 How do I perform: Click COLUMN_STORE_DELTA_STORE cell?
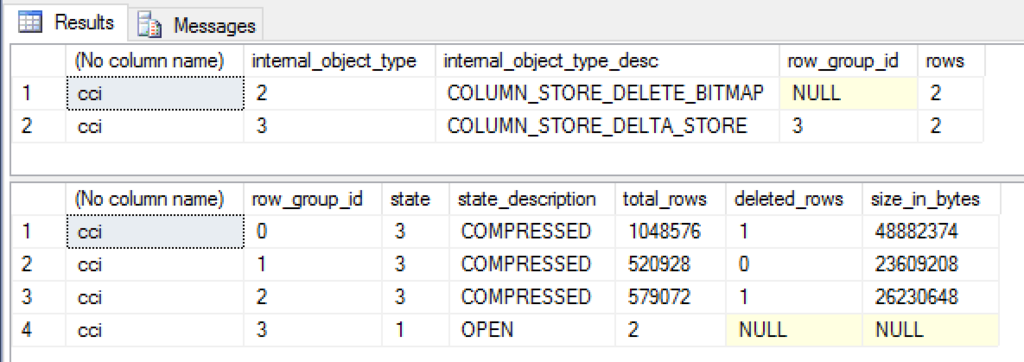[x=607, y=125]
